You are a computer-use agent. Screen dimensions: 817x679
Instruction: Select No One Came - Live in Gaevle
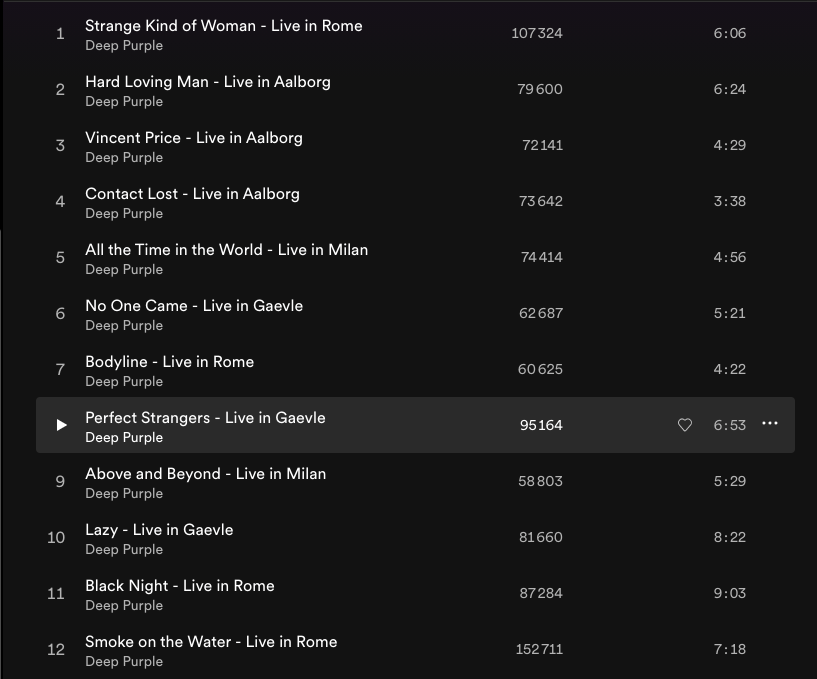click(194, 305)
